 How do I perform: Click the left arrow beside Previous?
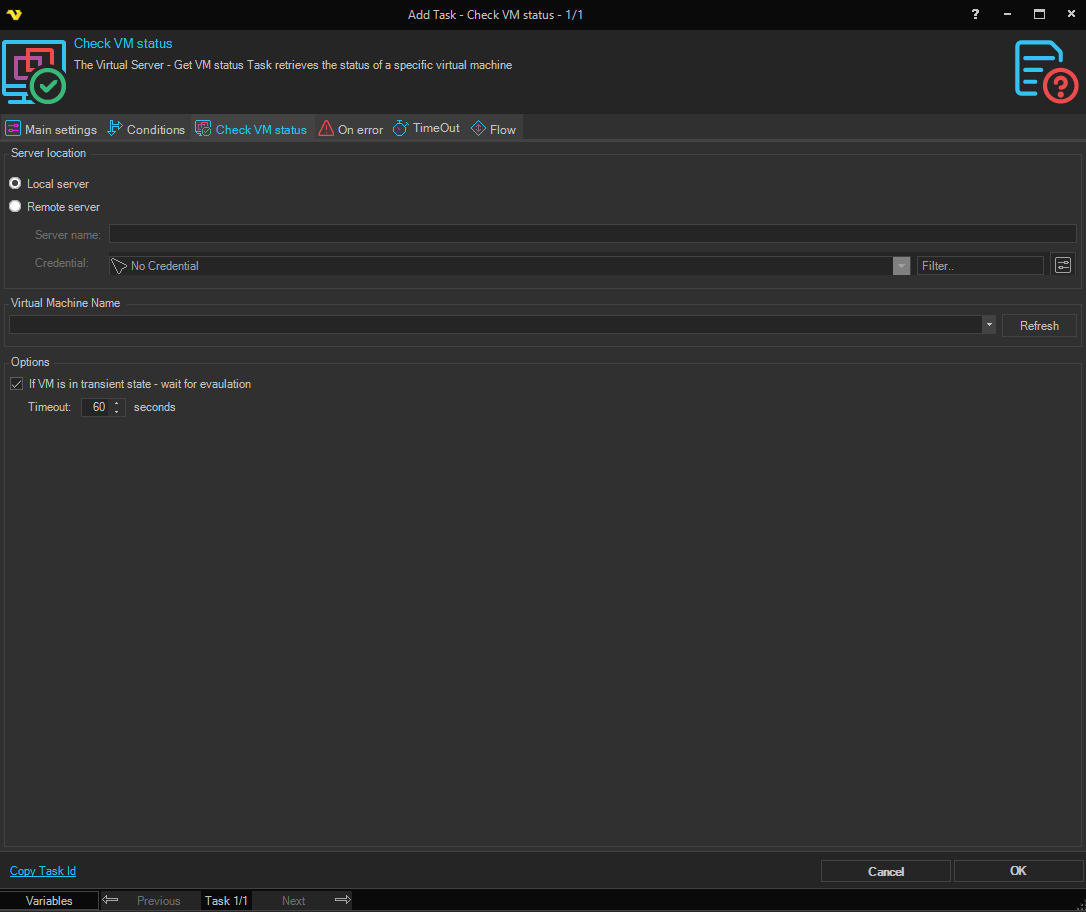(111, 900)
